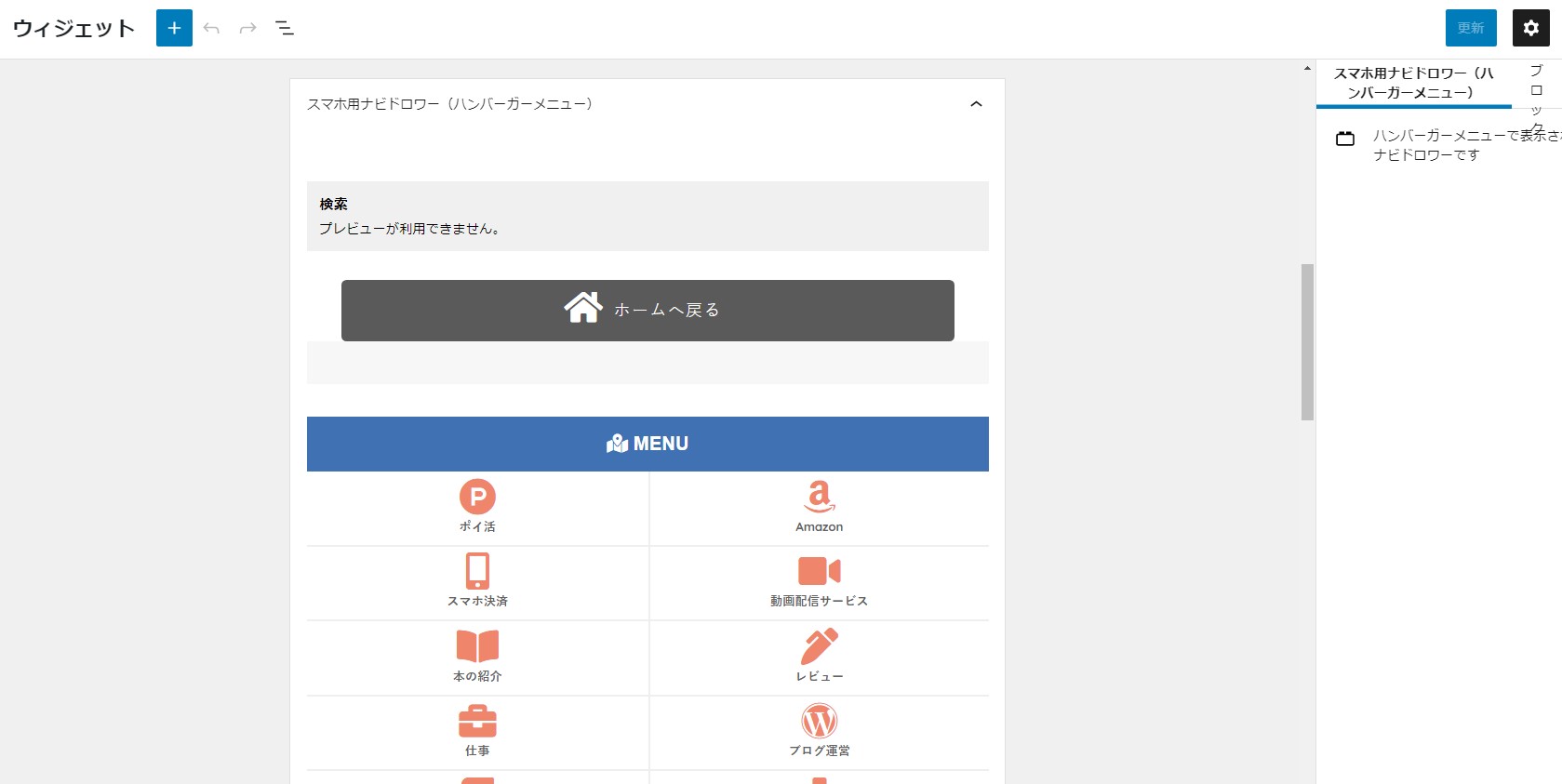Image resolution: width=1562 pixels, height=784 pixels.
Task: Click the editor vertical scrollbar thumb
Action: click(1307, 341)
